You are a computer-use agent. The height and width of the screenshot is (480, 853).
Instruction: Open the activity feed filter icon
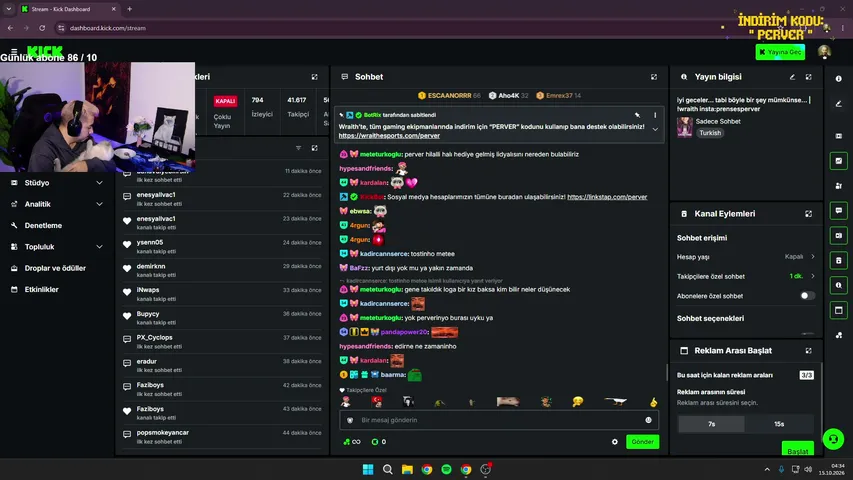pos(298,148)
